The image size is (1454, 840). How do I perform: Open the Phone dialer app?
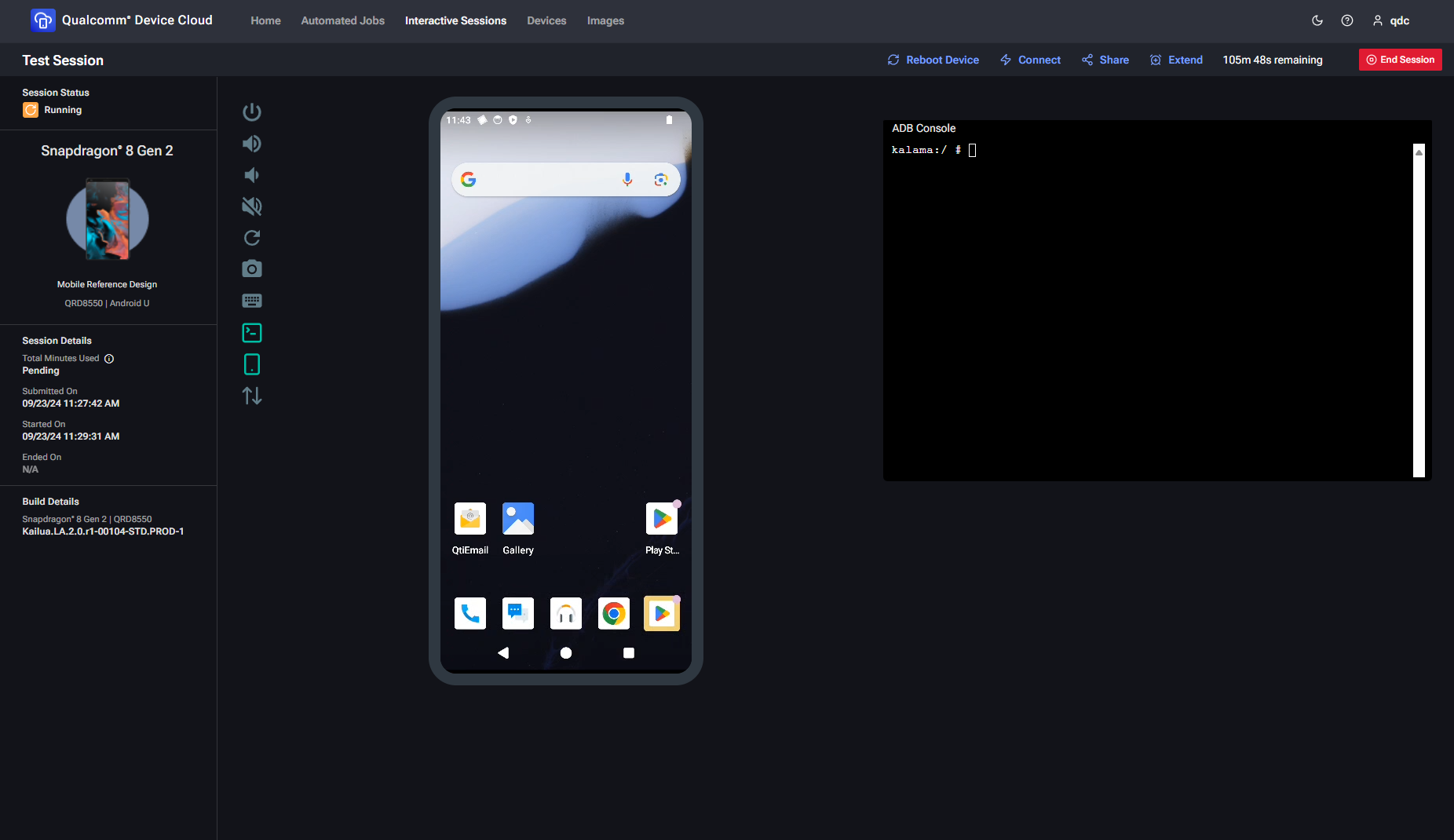pos(470,613)
